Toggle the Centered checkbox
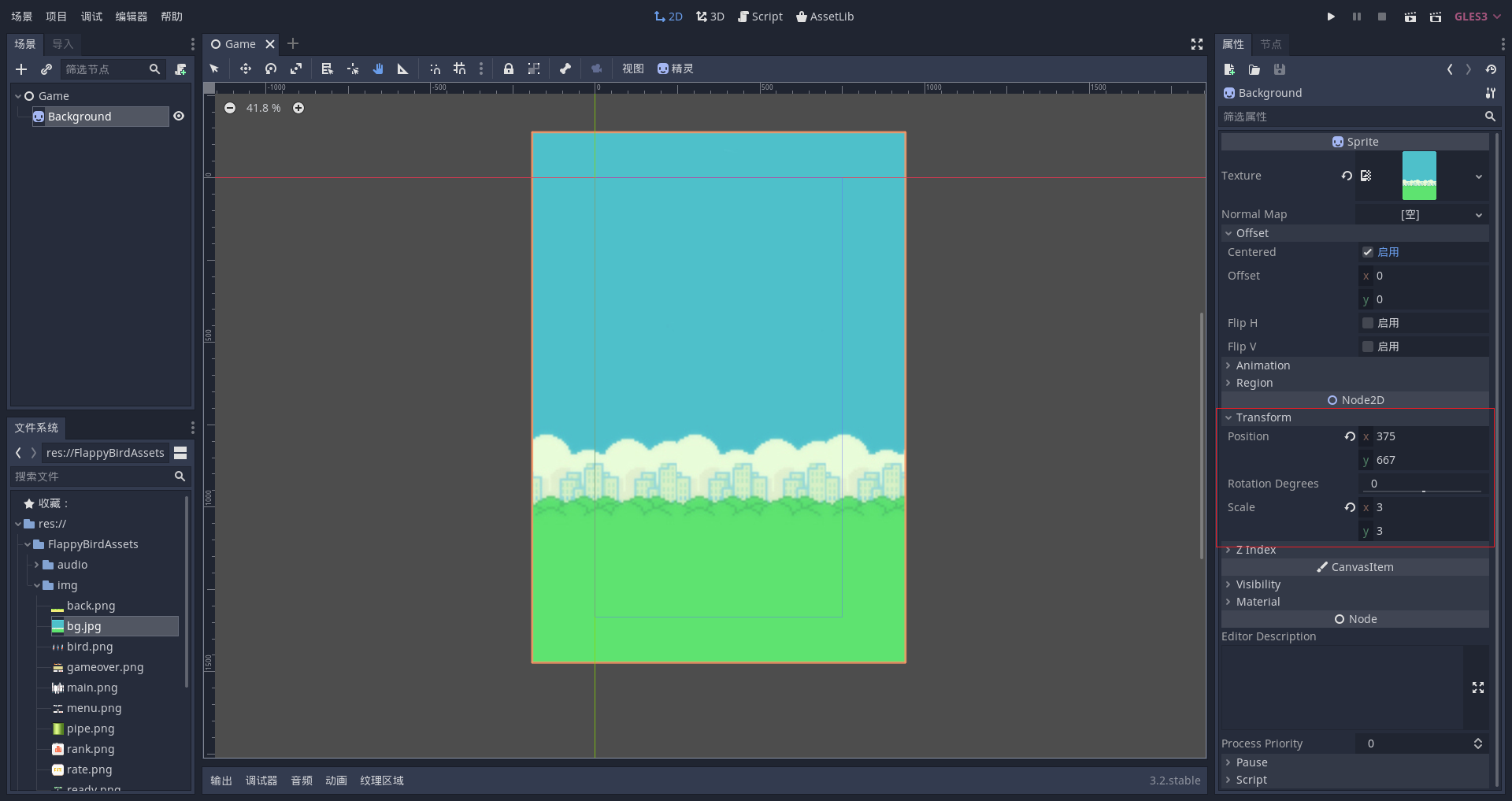The width and height of the screenshot is (1512, 801). pyautogui.click(x=1368, y=252)
